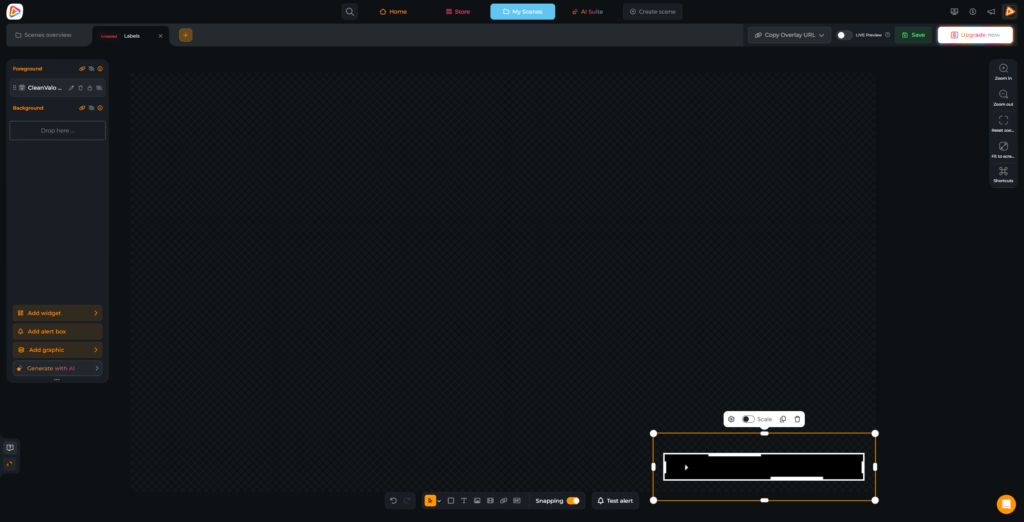Screen dimensions: 1024x522
Task: Toggle the Snapping switch
Action: 572,500
